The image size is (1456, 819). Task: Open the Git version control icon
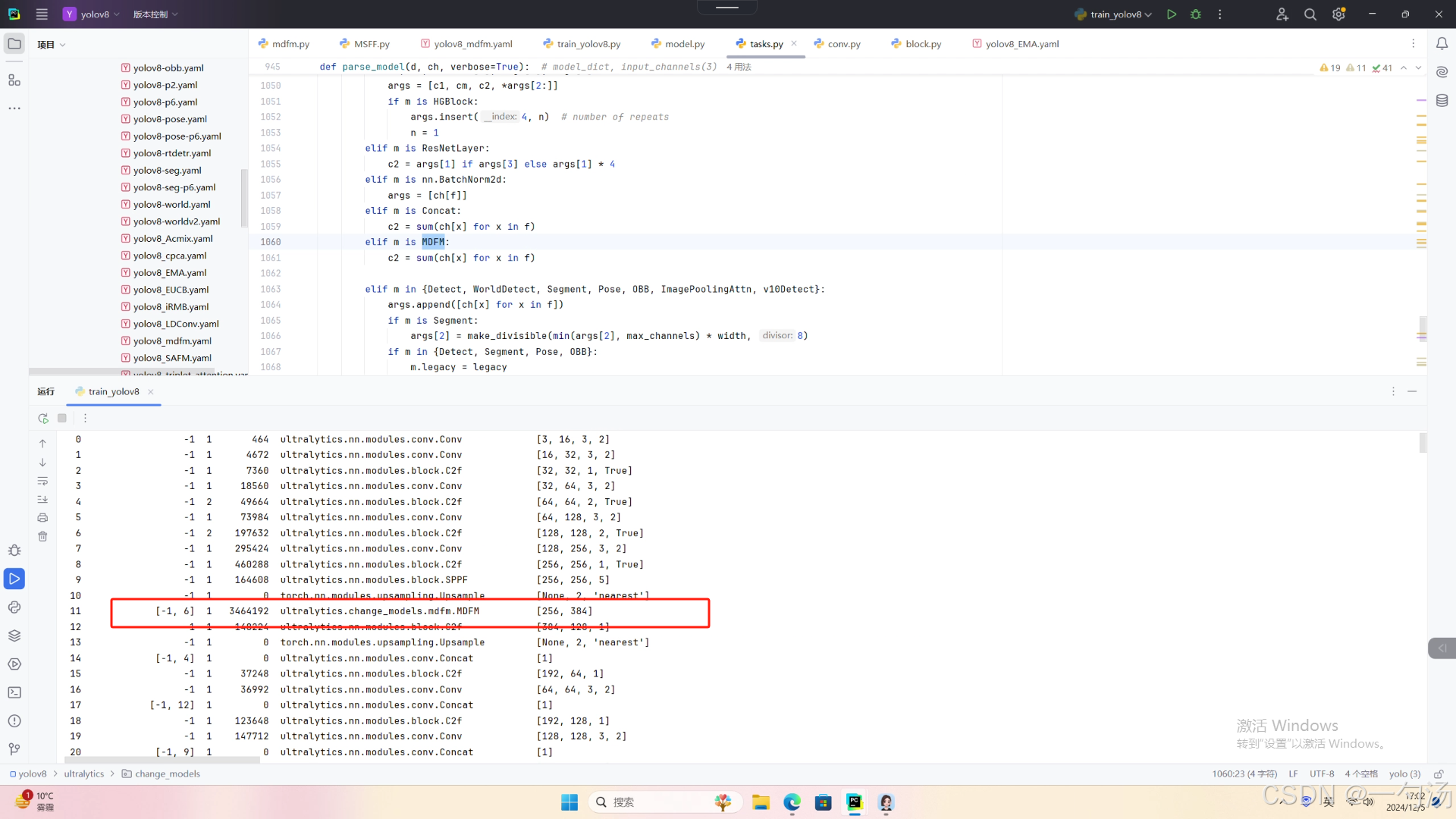14,749
